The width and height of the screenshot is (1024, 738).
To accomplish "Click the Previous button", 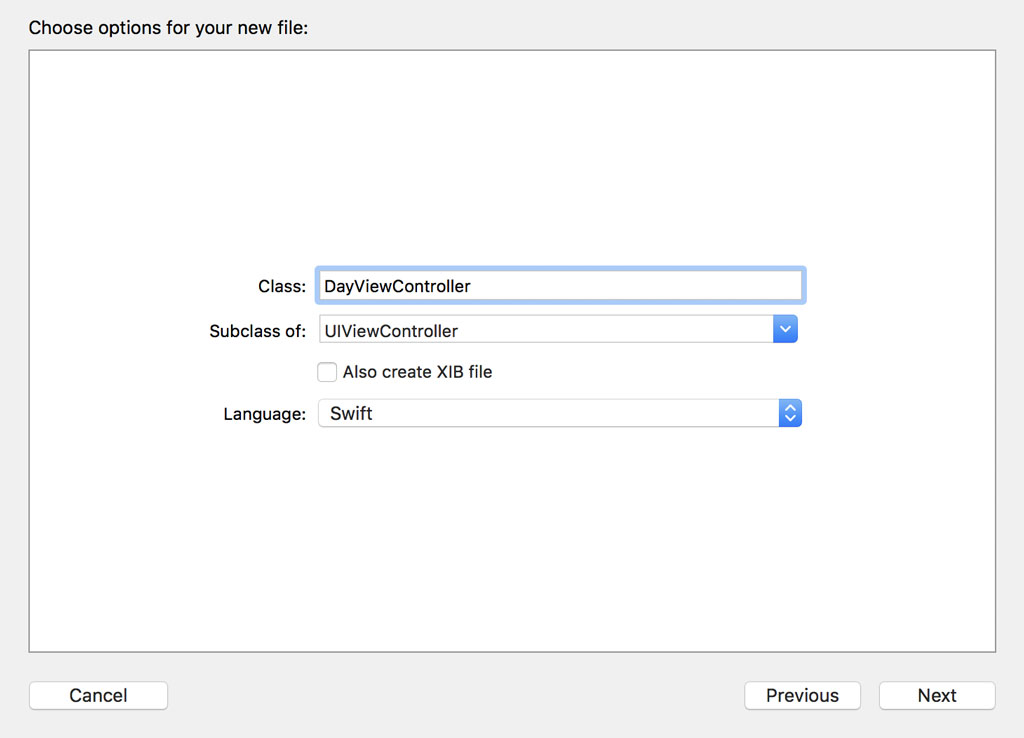I will 802,695.
